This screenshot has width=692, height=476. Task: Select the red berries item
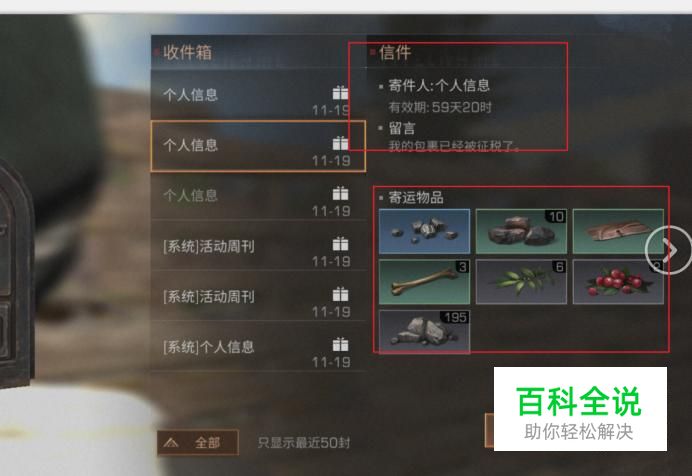(618, 282)
